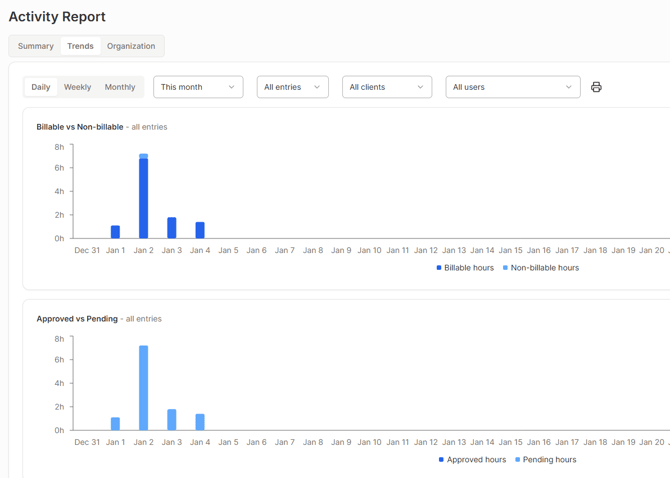Open the Organization tab
Image resolution: width=670 pixels, height=478 pixels.
(x=131, y=46)
